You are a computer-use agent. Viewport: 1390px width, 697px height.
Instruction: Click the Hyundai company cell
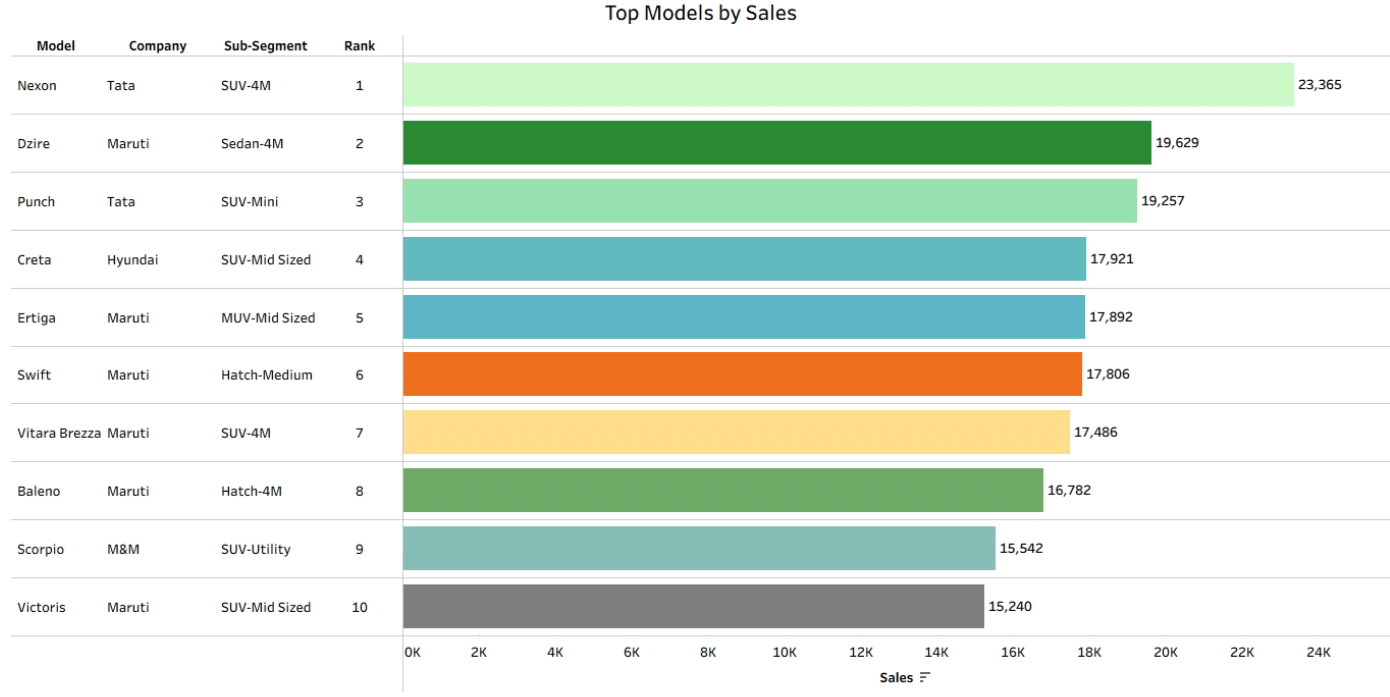[x=132, y=260]
